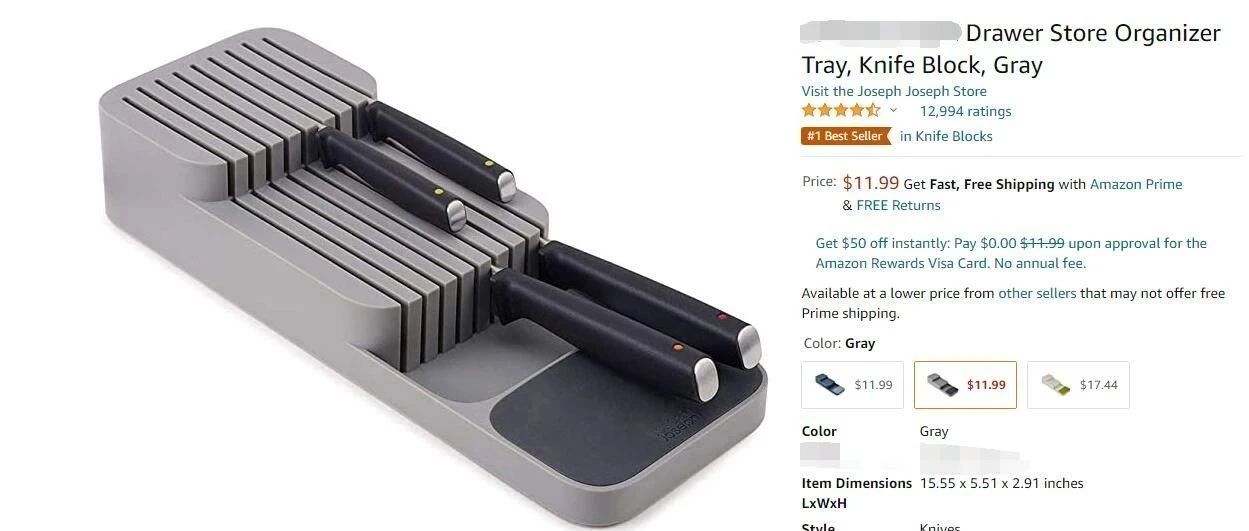Click the blue tray thumbnail icon
This screenshot has width=1249, height=531.
click(x=829, y=385)
